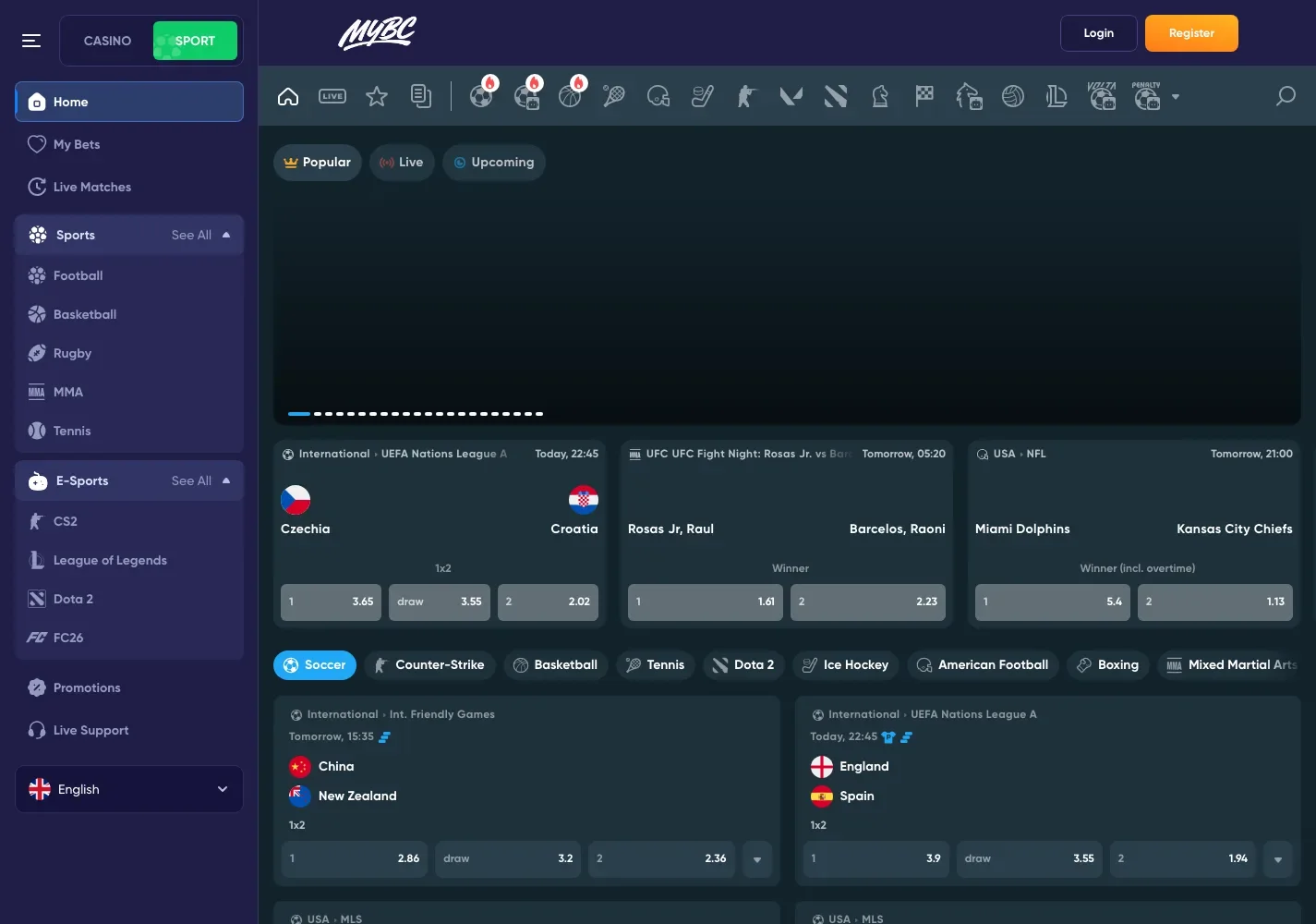Select Miami Dolphins odds 5.4
The image size is (1316, 924).
(1053, 602)
